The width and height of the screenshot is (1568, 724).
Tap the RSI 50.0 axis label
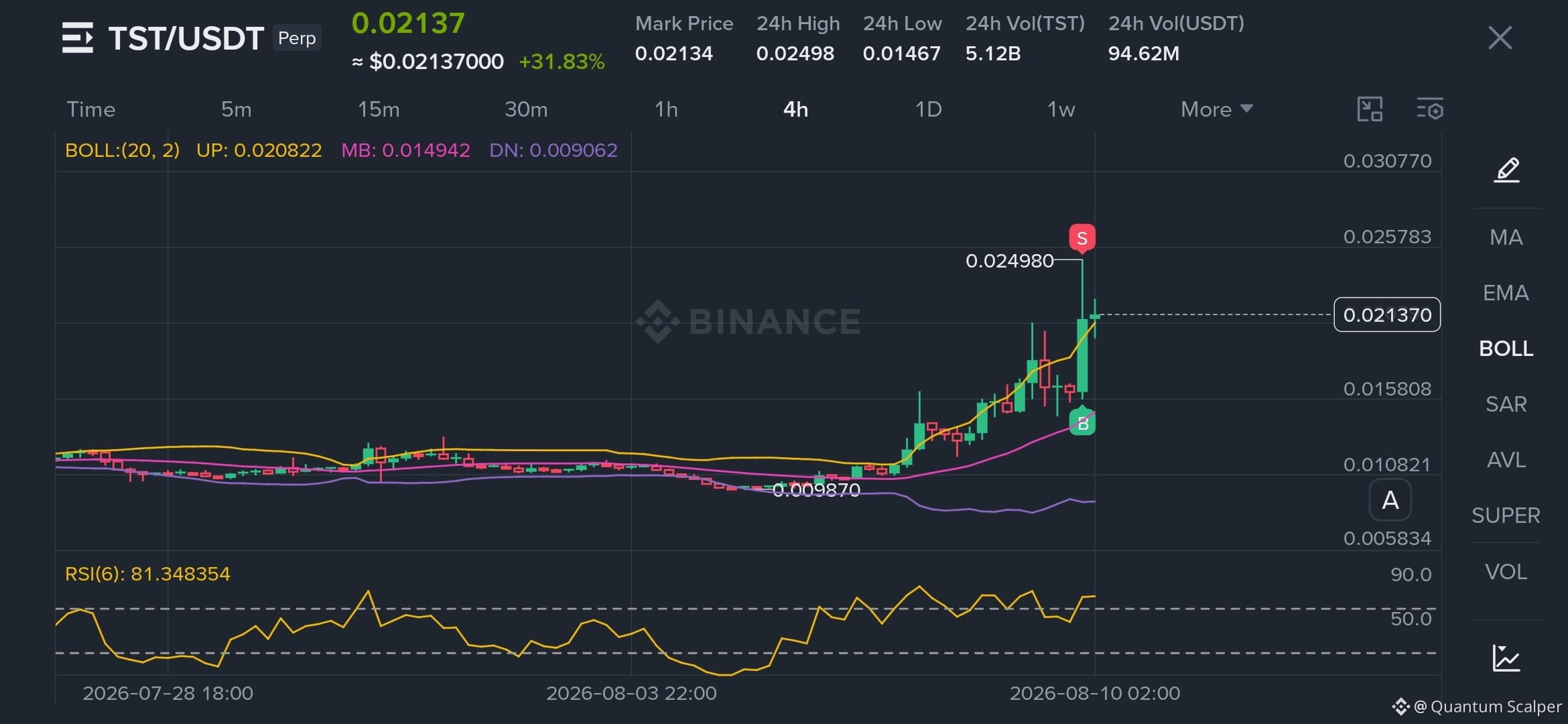coord(1411,619)
